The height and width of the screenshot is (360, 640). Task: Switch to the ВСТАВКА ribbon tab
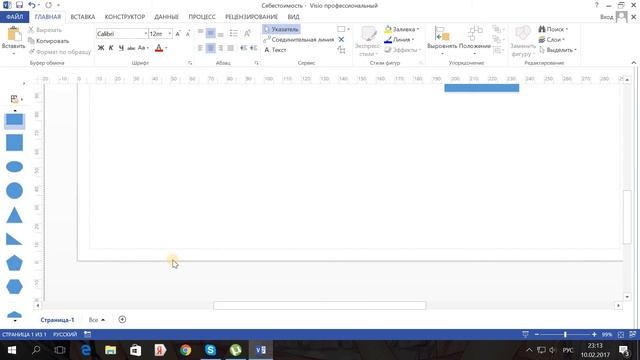[x=82, y=17]
